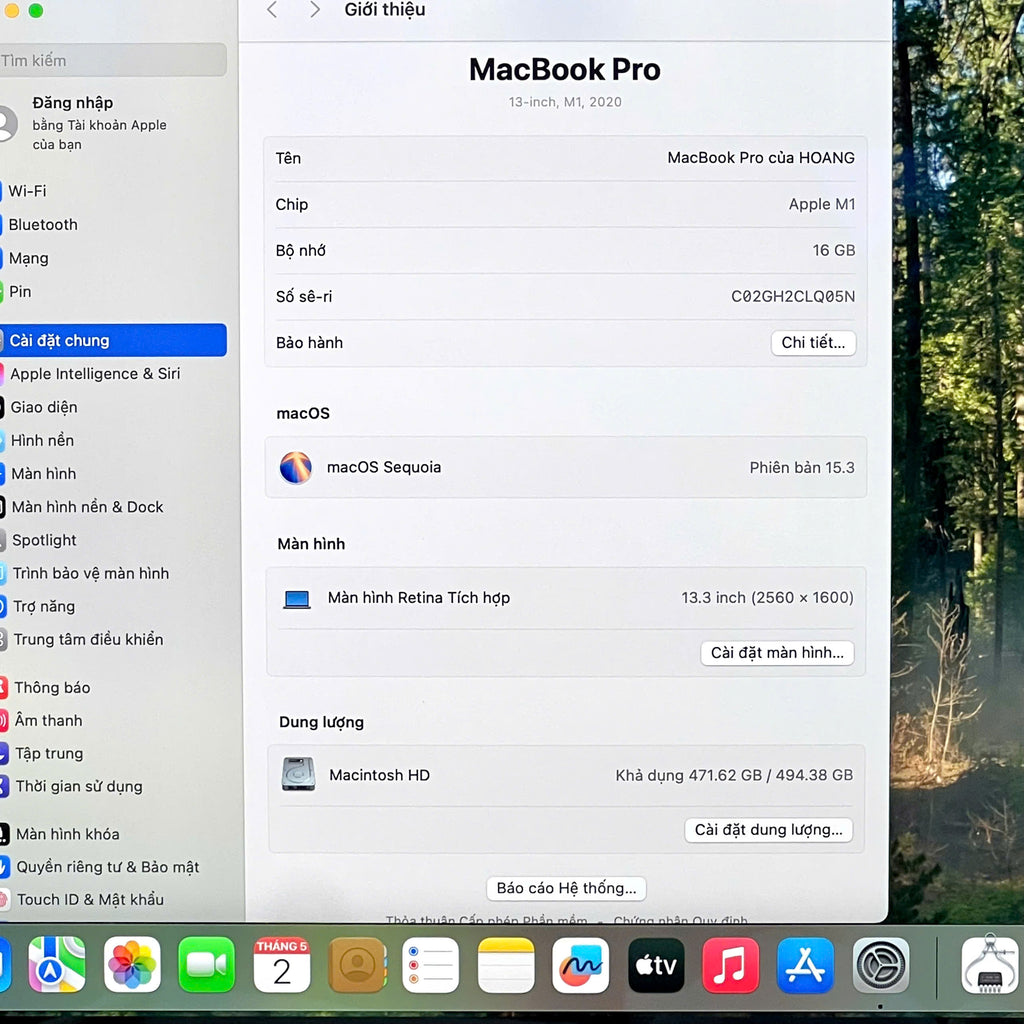Click Cài đặt dung lượng... button
Viewport: 1024px width, 1024px height.
[x=769, y=830]
